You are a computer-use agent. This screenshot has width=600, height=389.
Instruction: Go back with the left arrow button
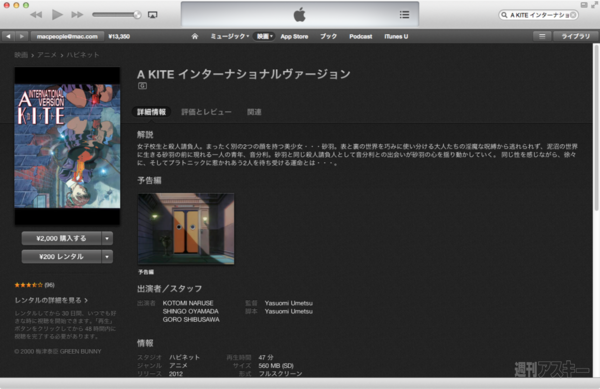pos(8,36)
